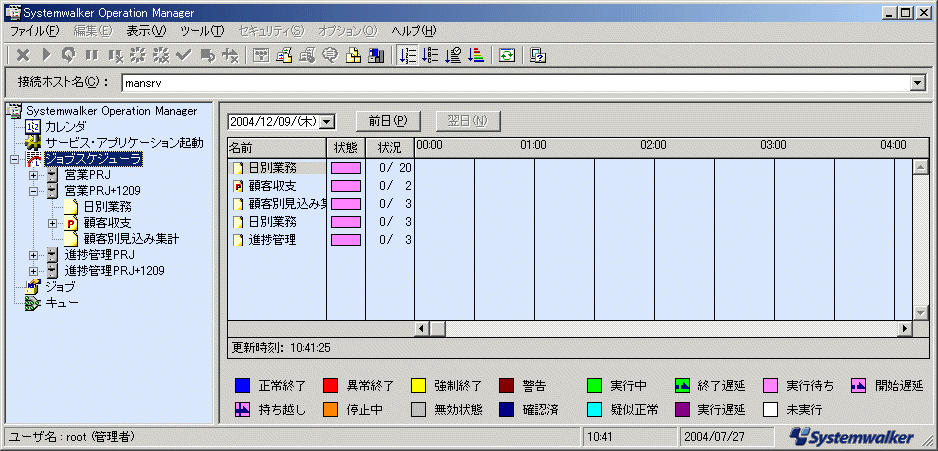The width and height of the screenshot is (938, 451).
Task: Click the restart circular-arrow toolbar icon
Action: 69,56
